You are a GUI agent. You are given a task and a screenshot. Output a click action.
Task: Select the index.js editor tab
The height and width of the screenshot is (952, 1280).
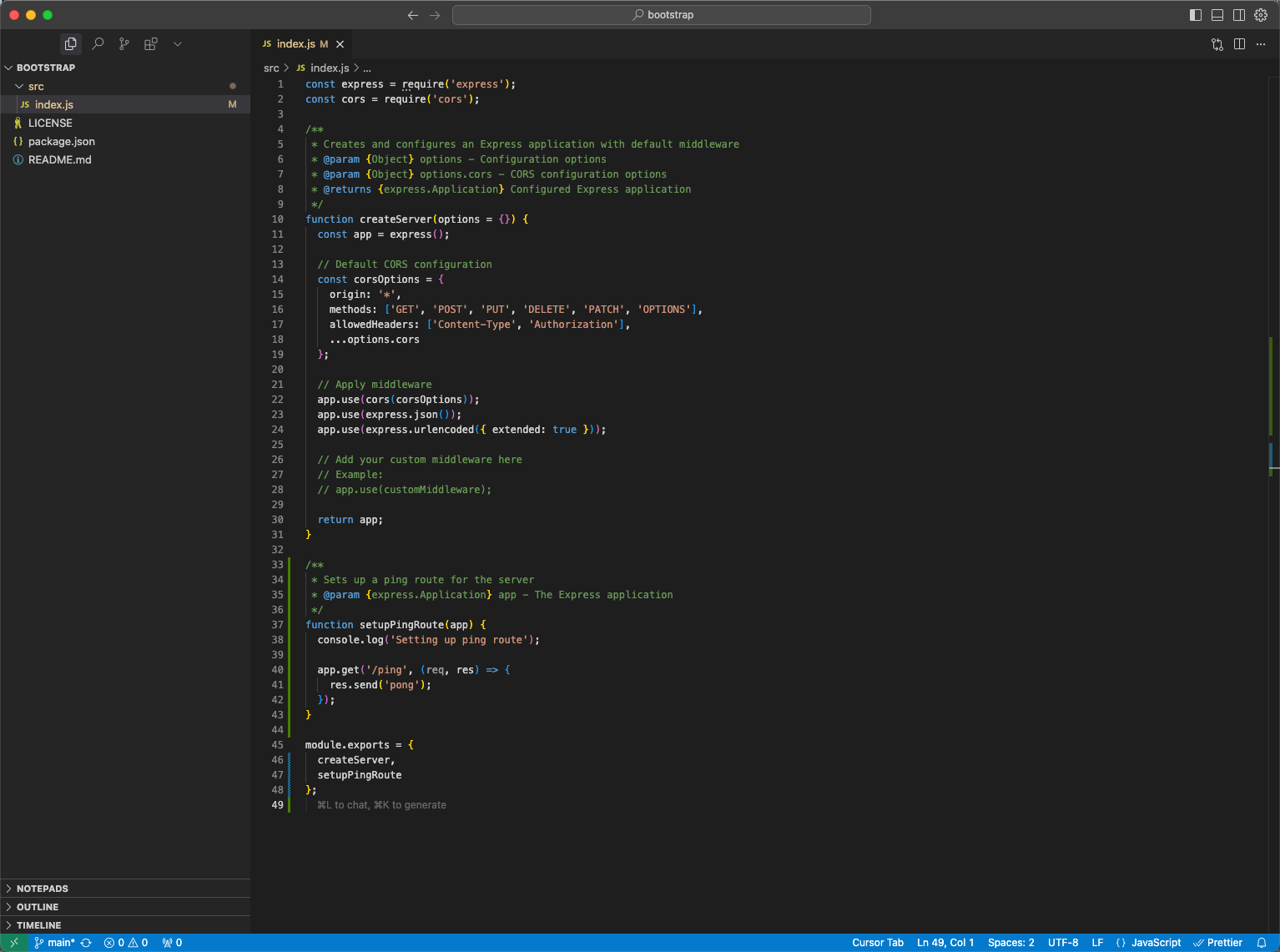coord(296,44)
